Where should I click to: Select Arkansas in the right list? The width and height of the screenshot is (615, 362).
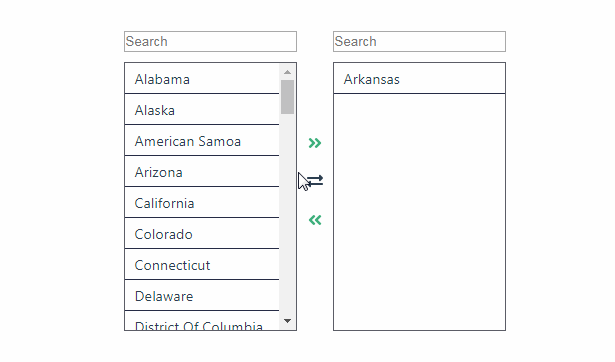point(419,79)
